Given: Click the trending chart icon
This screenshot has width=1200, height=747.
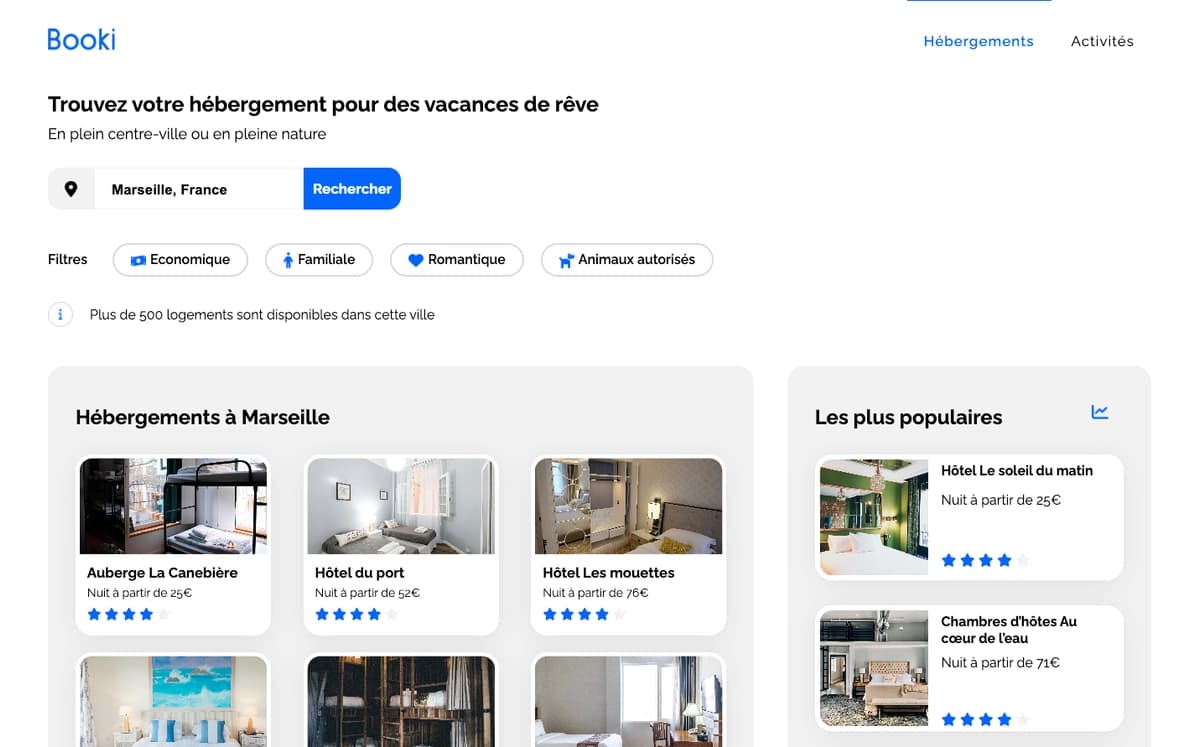Looking at the screenshot, I should point(1100,412).
